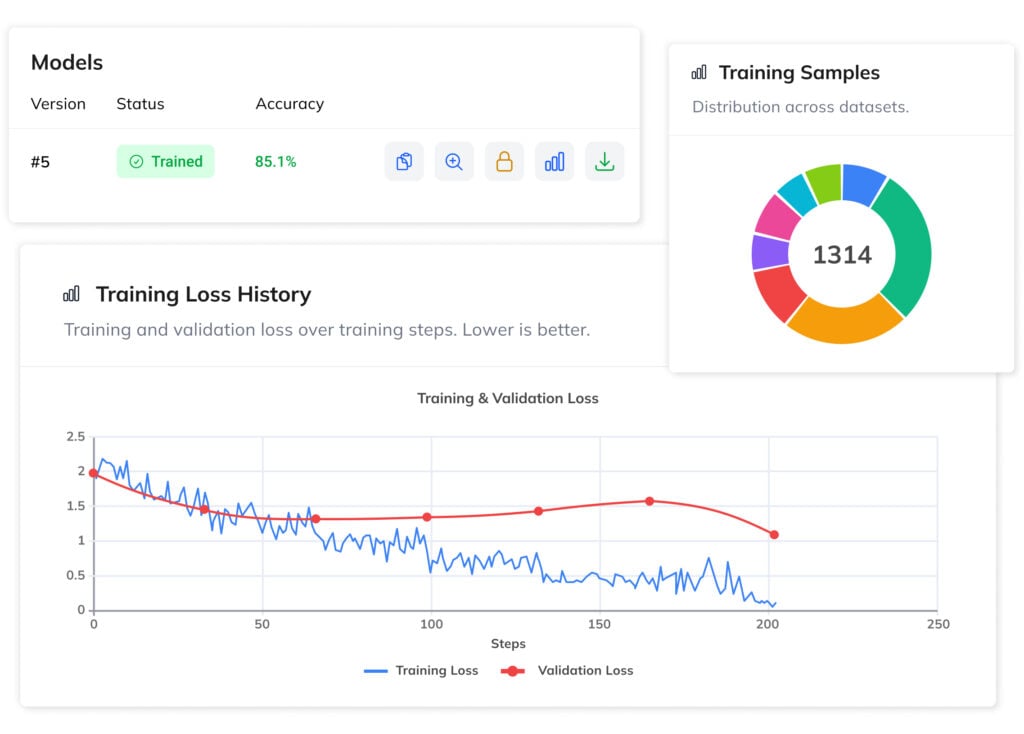Toggle the Training Loss legend entry

tap(421, 670)
